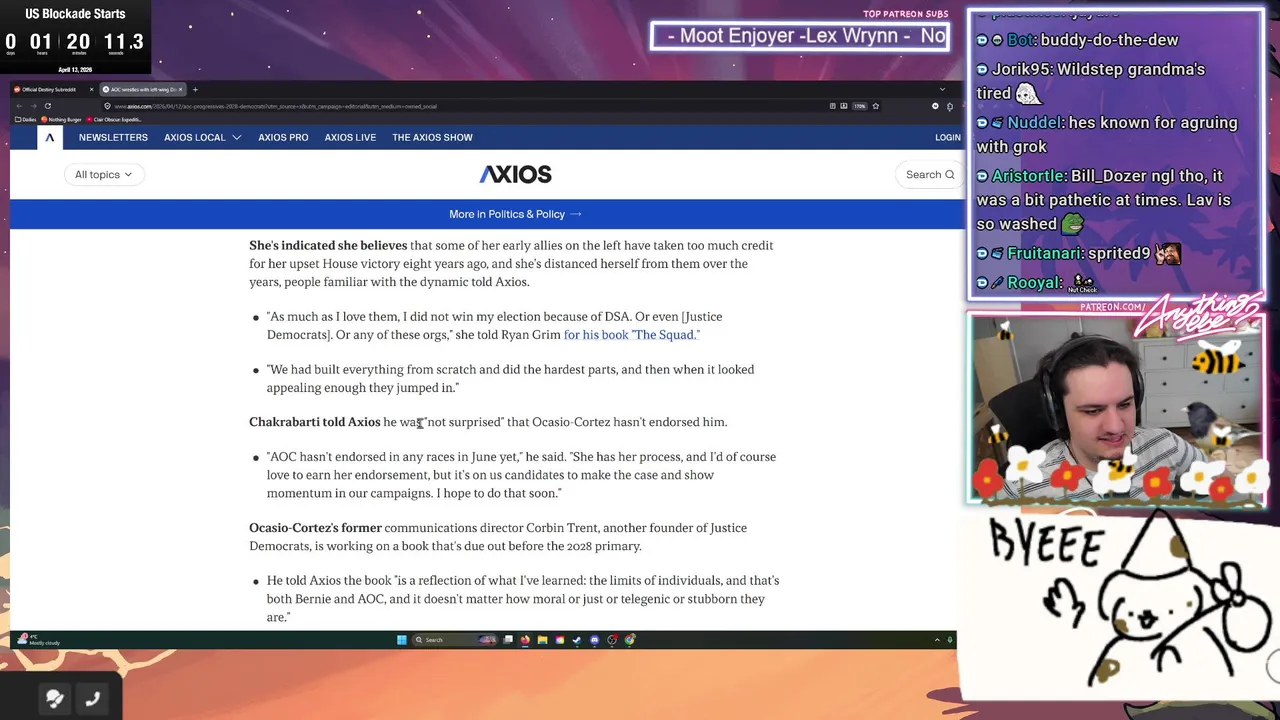Open the weather widget showing Mostly cloudy
1280x720 pixels.
[38, 640]
